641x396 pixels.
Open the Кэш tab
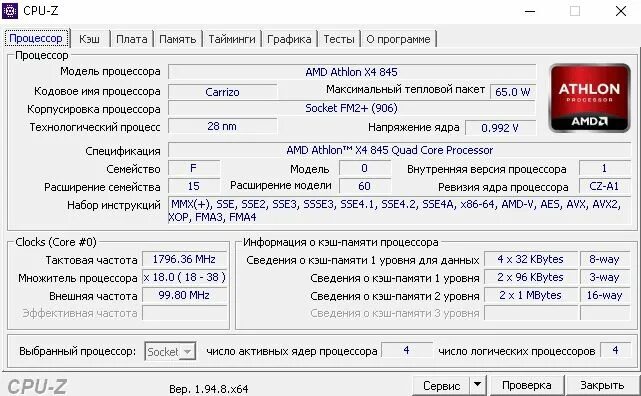tap(89, 39)
